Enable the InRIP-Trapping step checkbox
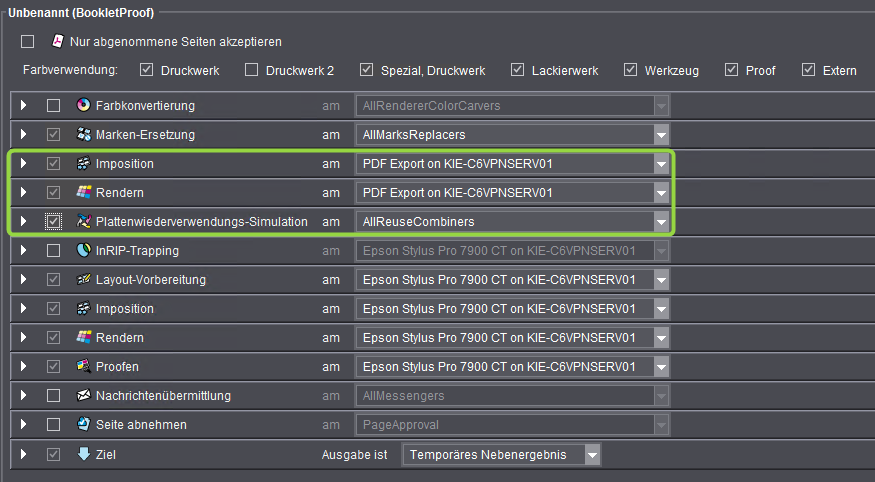Viewport: 875px width, 482px height. point(53,251)
